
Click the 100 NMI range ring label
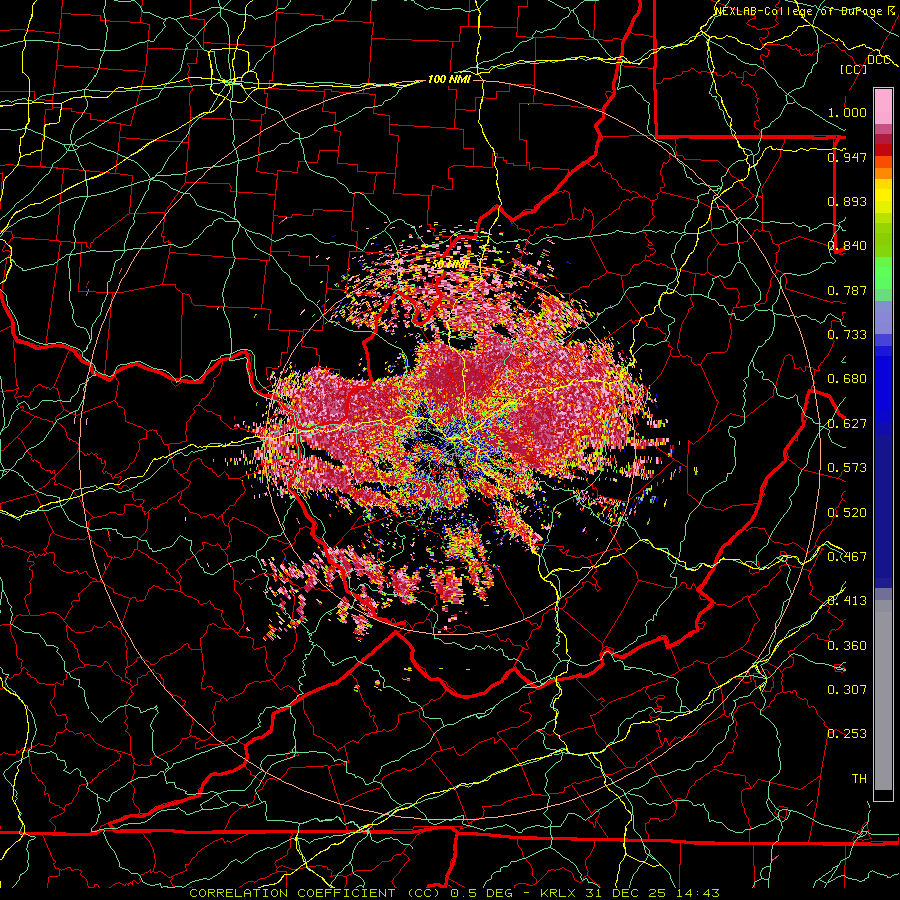click(x=449, y=79)
